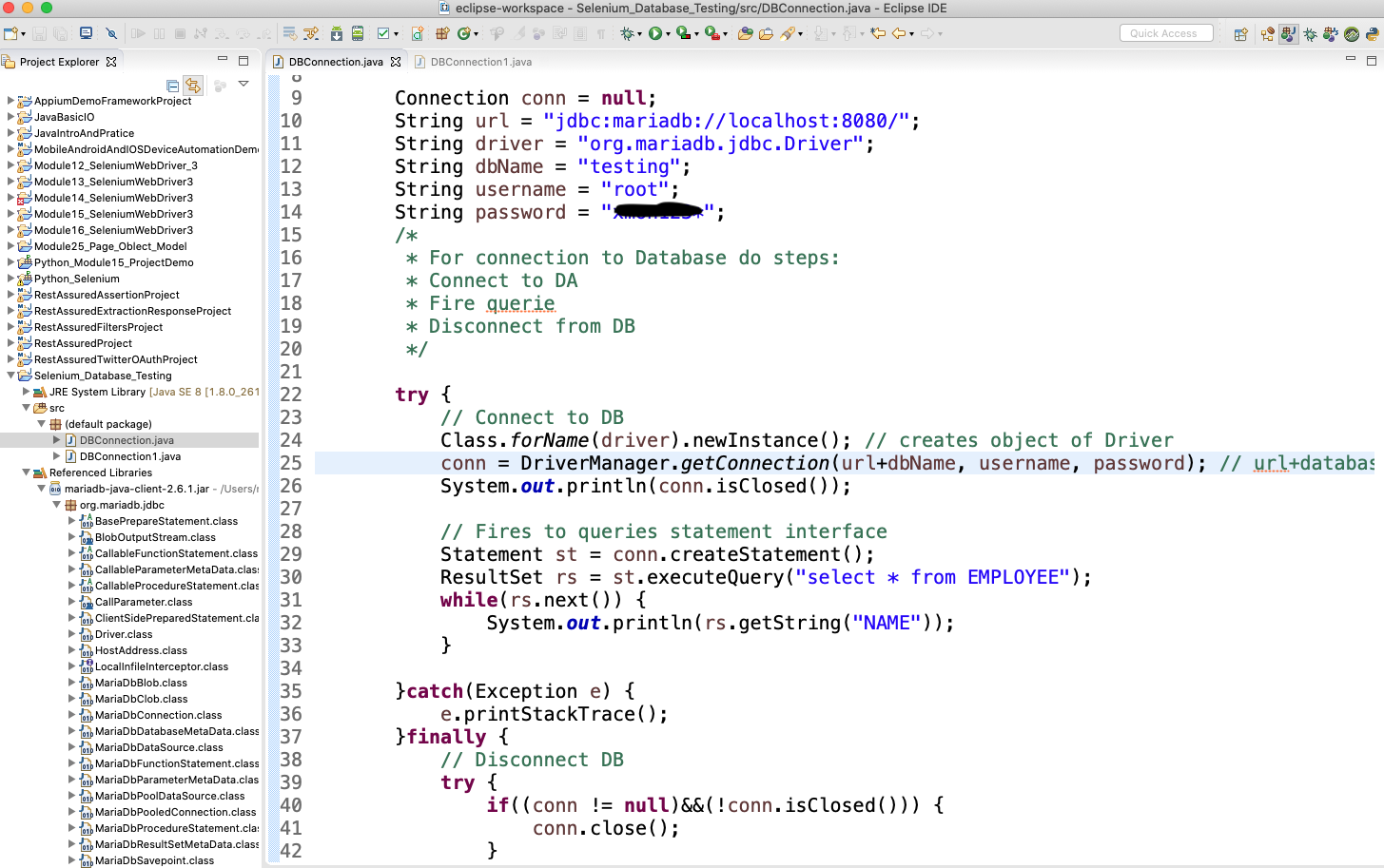Select mariadb-java-client-2.6.1.jar entry

point(136,489)
